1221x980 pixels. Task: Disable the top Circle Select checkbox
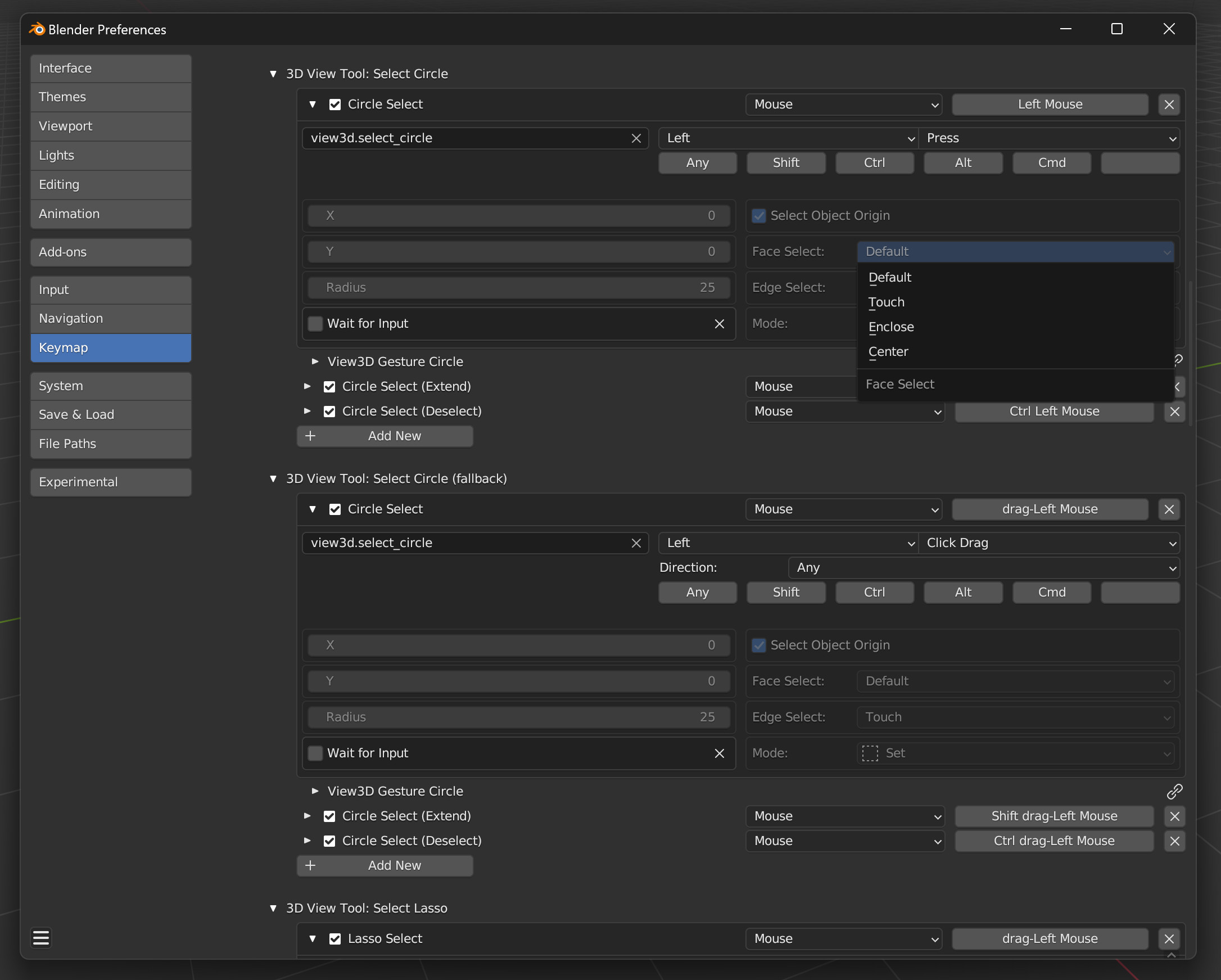(x=335, y=104)
